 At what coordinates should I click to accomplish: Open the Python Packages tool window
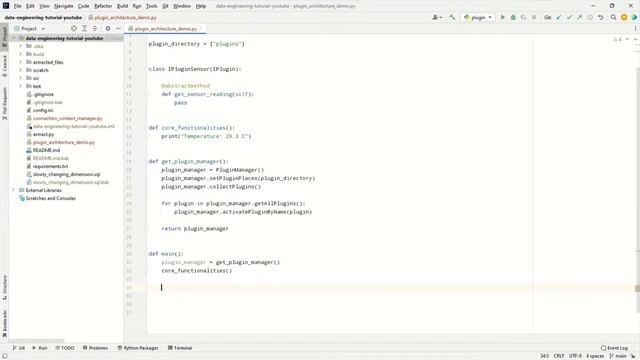pyautogui.click(x=138, y=348)
